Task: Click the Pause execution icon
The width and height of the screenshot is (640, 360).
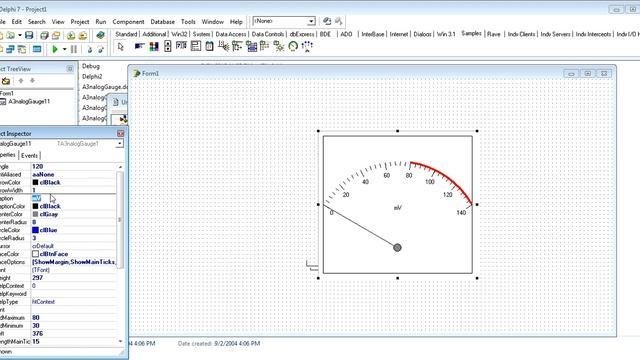Action: (74, 49)
